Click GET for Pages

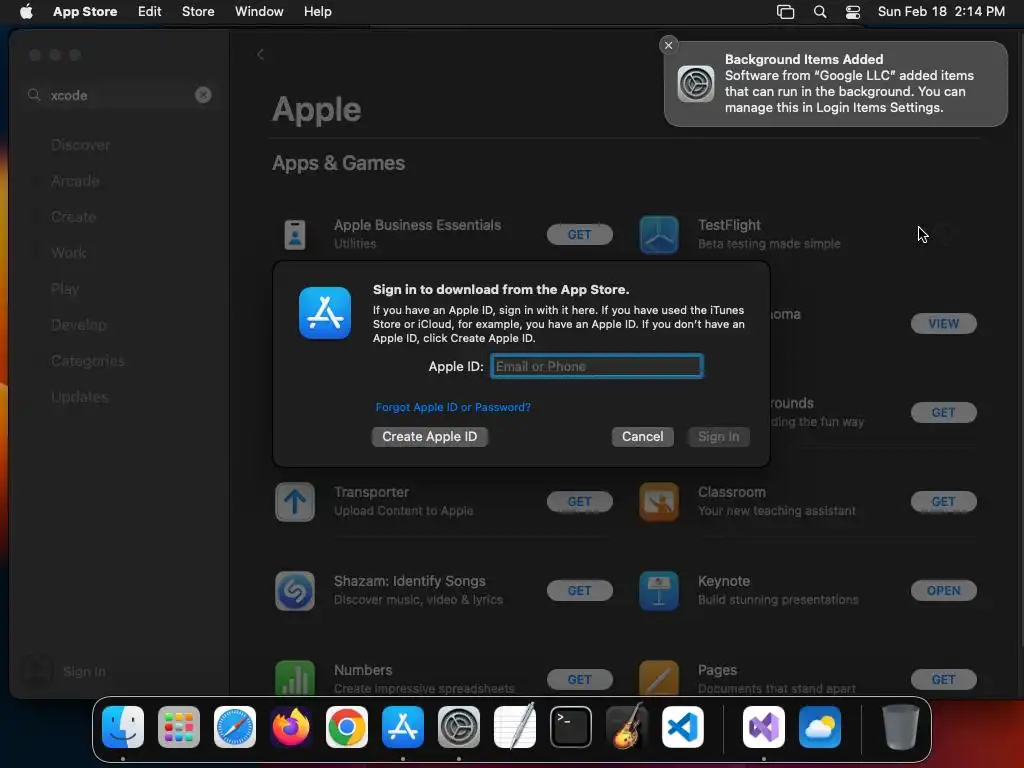tap(944, 679)
